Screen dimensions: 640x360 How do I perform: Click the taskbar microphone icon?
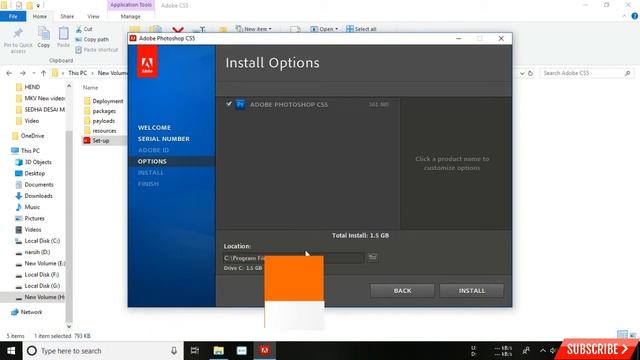tap(174, 351)
